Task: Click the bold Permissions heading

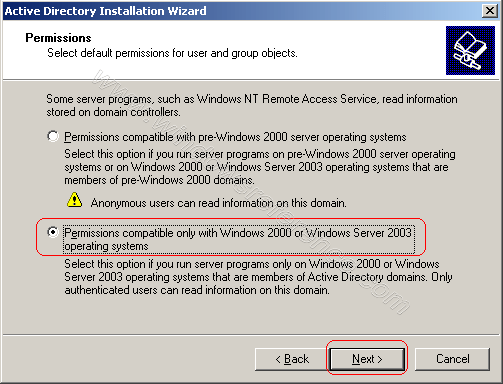Action: pyautogui.click(x=58, y=38)
